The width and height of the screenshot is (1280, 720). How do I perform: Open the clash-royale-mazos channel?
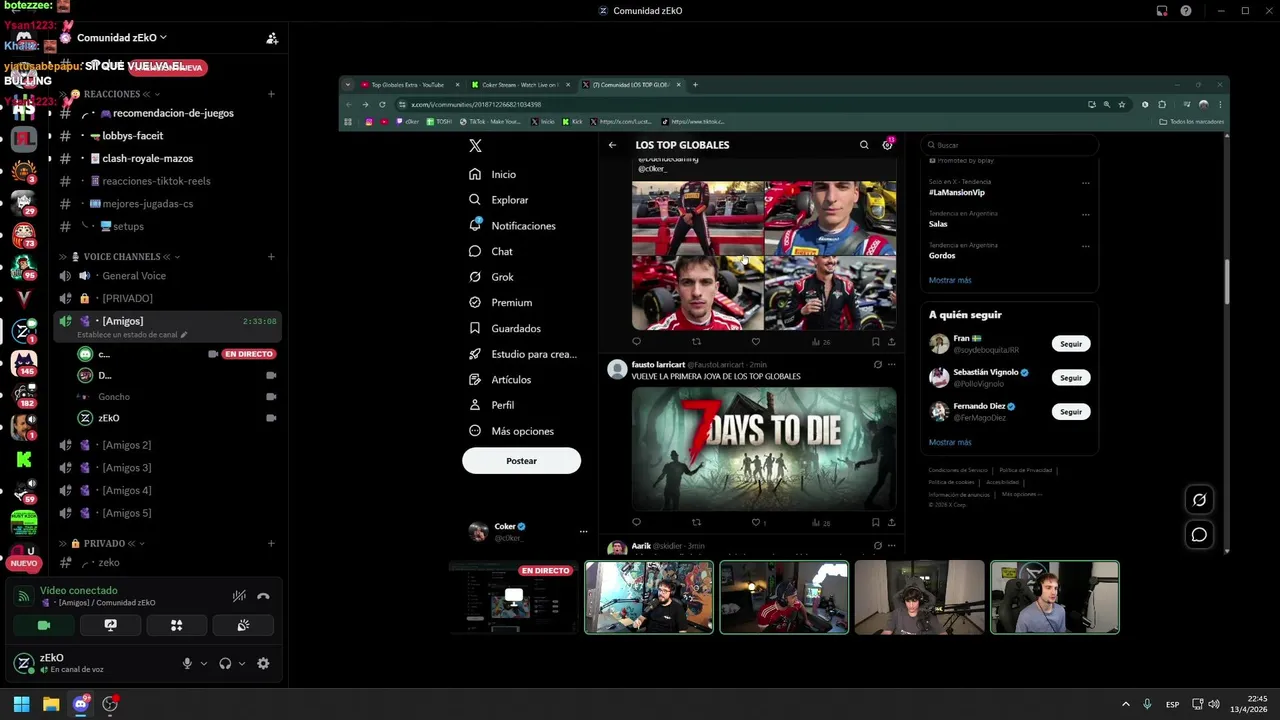(x=166, y=158)
